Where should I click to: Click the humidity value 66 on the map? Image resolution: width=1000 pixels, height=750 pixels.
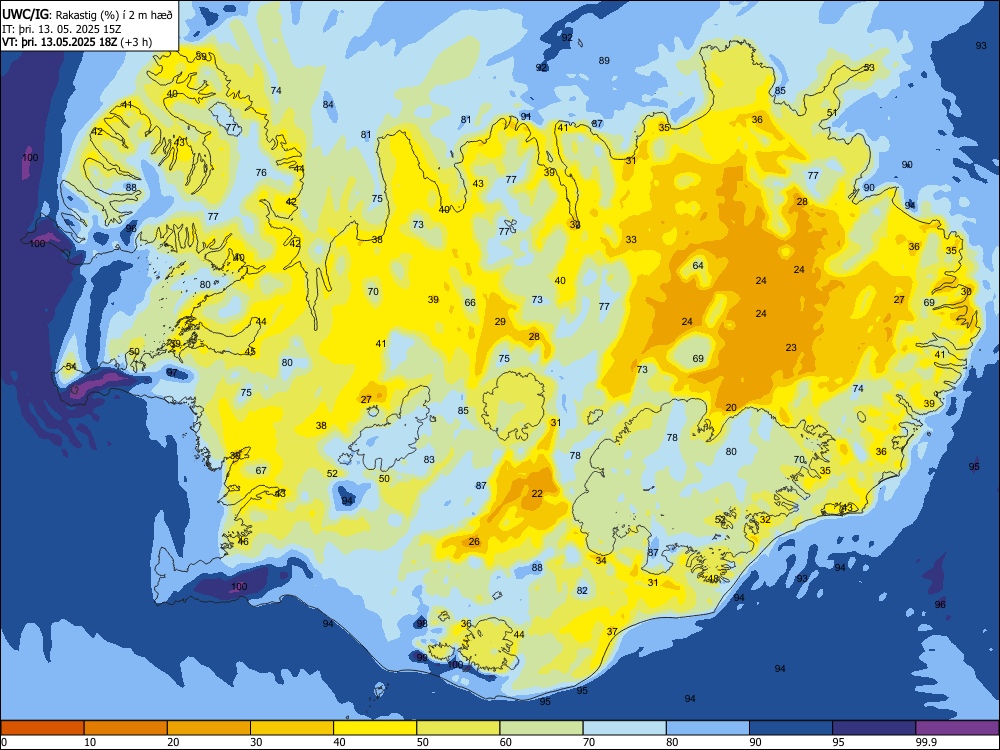pyautogui.click(x=470, y=303)
